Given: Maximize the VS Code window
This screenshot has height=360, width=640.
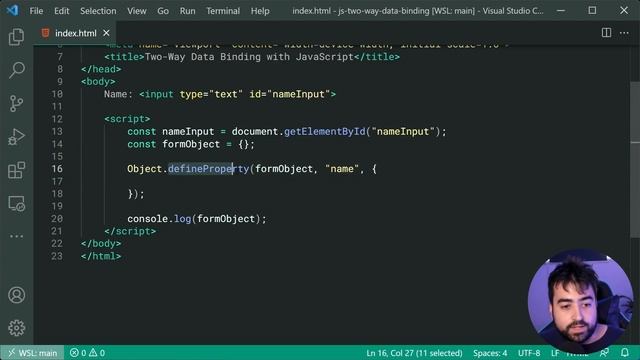Looking at the screenshot, I should coord(592,11).
